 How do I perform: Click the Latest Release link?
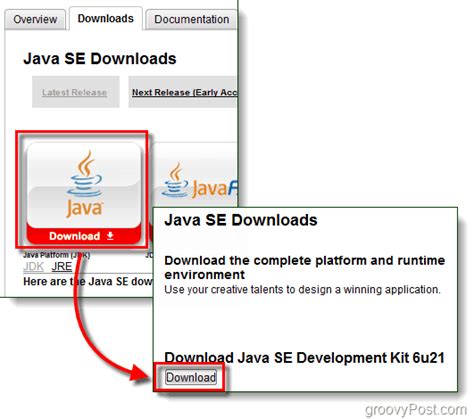[x=75, y=92]
